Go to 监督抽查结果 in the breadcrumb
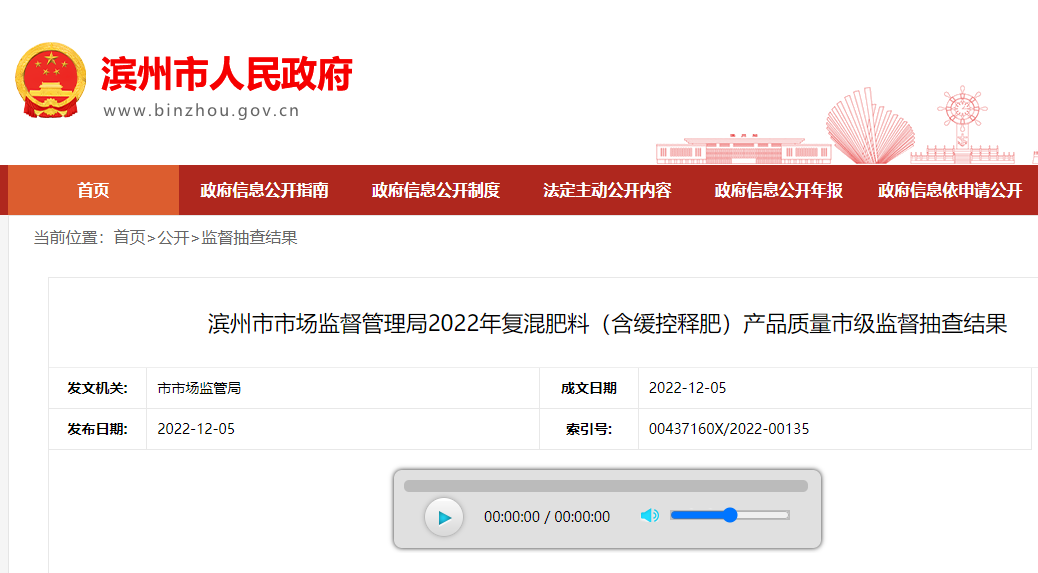 click(x=250, y=238)
